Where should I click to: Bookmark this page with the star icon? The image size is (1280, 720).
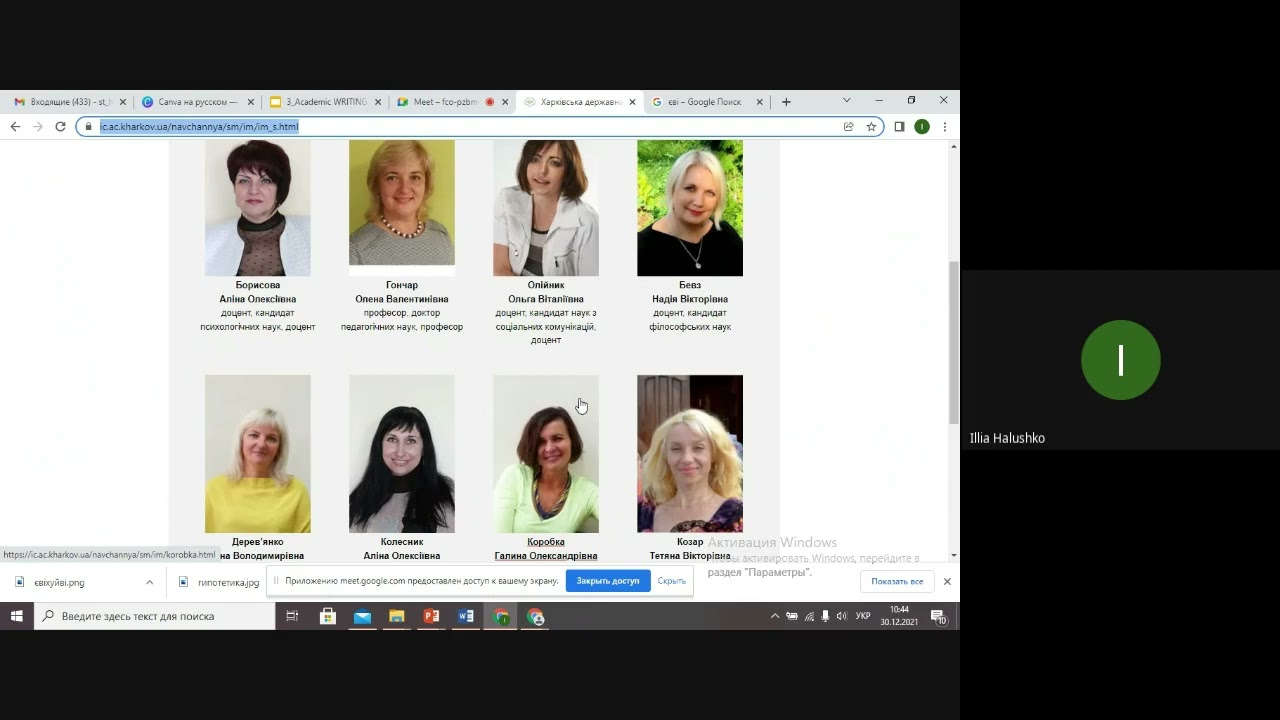coord(871,127)
